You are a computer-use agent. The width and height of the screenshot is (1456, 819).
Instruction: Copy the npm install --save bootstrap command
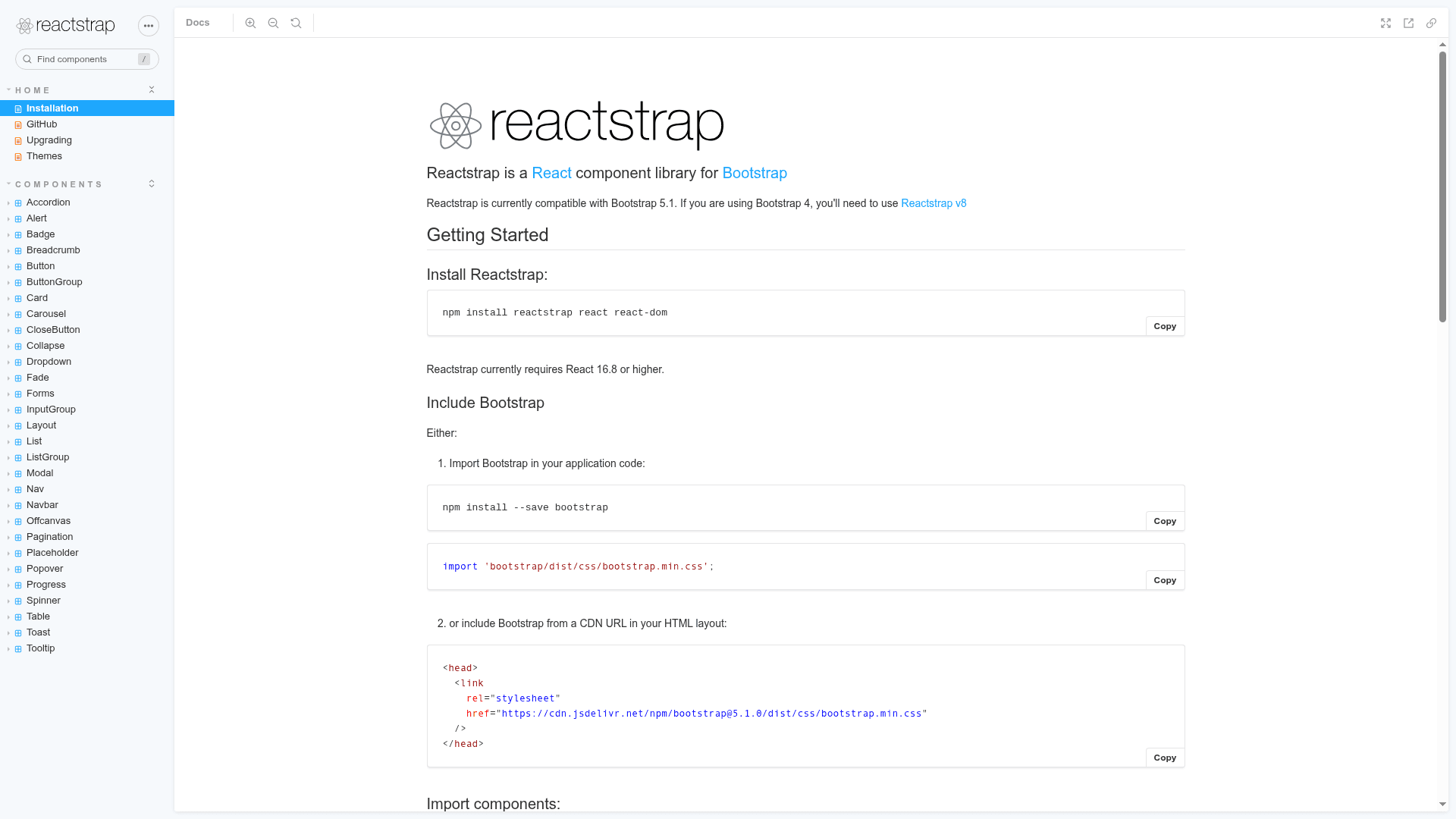coord(1165,521)
